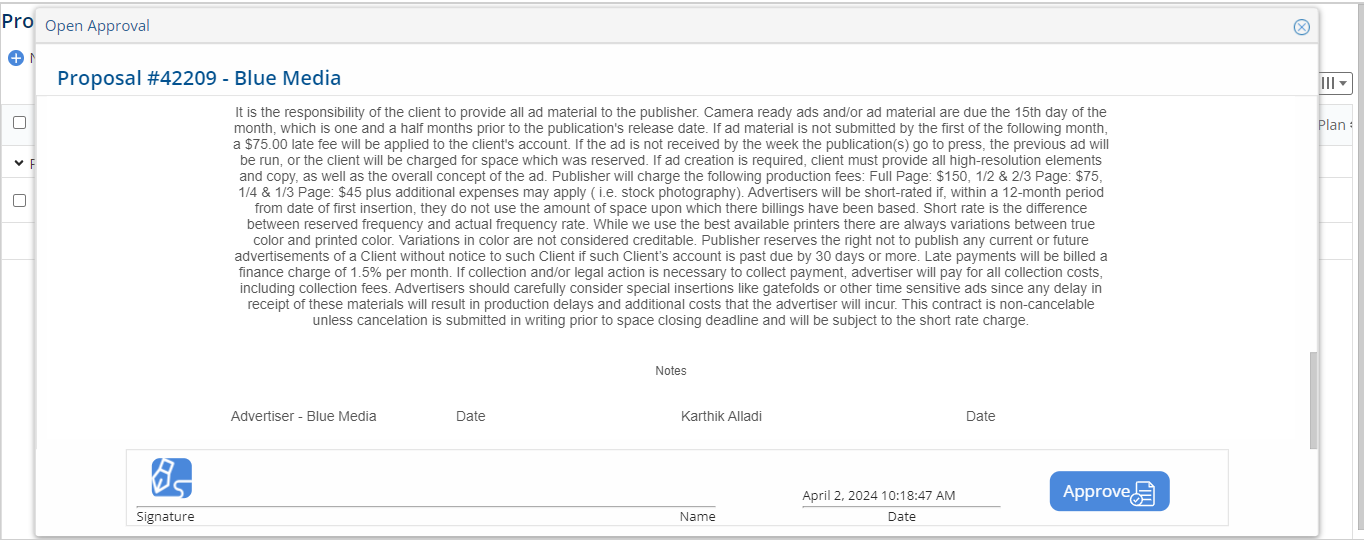
Task: Open the columns dropdown behind the dialog
Action: (1336, 84)
